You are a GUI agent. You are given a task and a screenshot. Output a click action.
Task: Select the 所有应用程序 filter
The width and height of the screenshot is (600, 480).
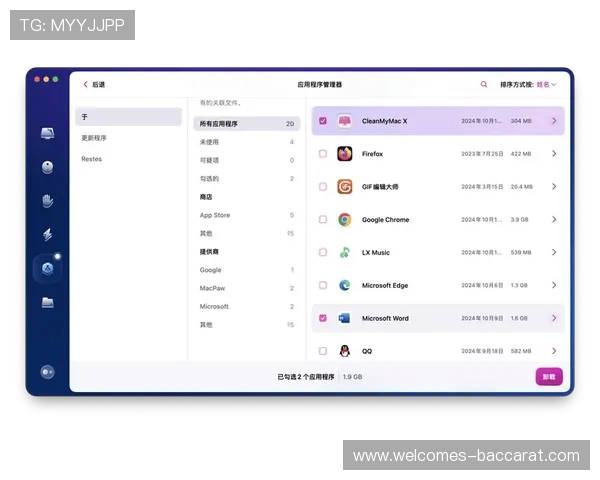pos(247,124)
